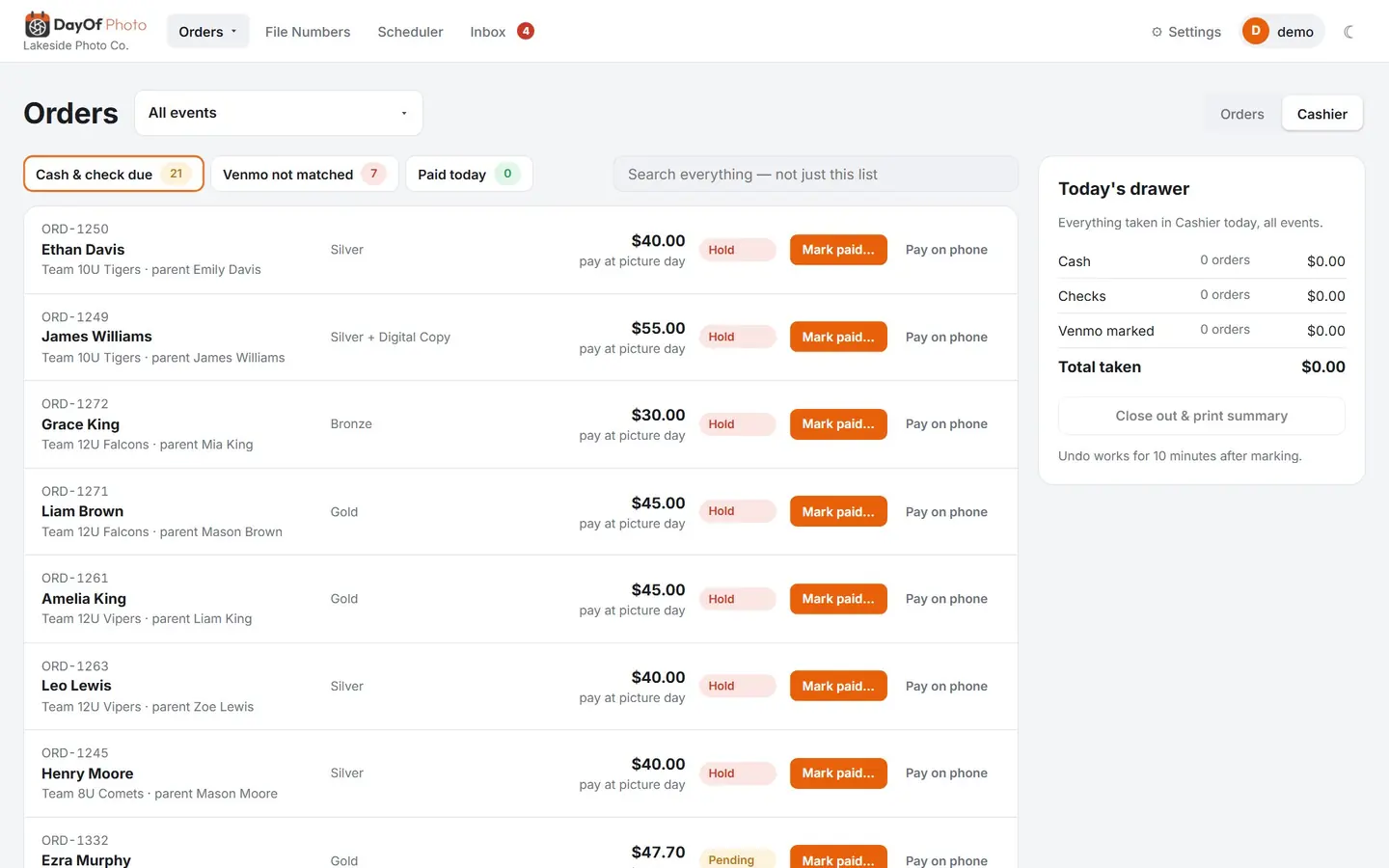The height and width of the screenshot is (868, 1389).
Task: Click the $0.00 Total taken amount
Action: pyautogui.click(x=1322, y=366)
